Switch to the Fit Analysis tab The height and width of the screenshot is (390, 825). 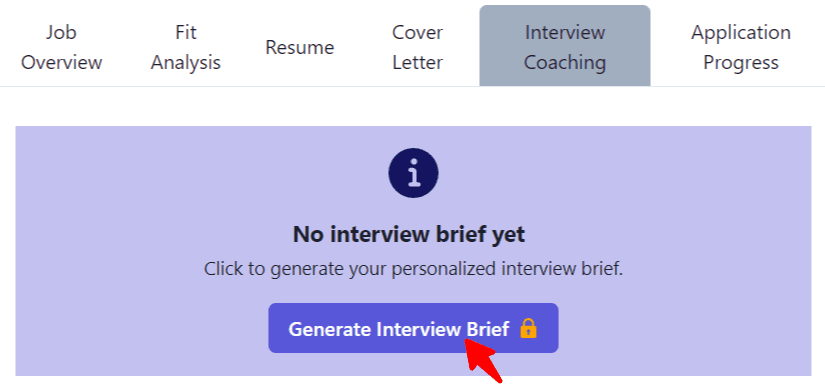186,47
